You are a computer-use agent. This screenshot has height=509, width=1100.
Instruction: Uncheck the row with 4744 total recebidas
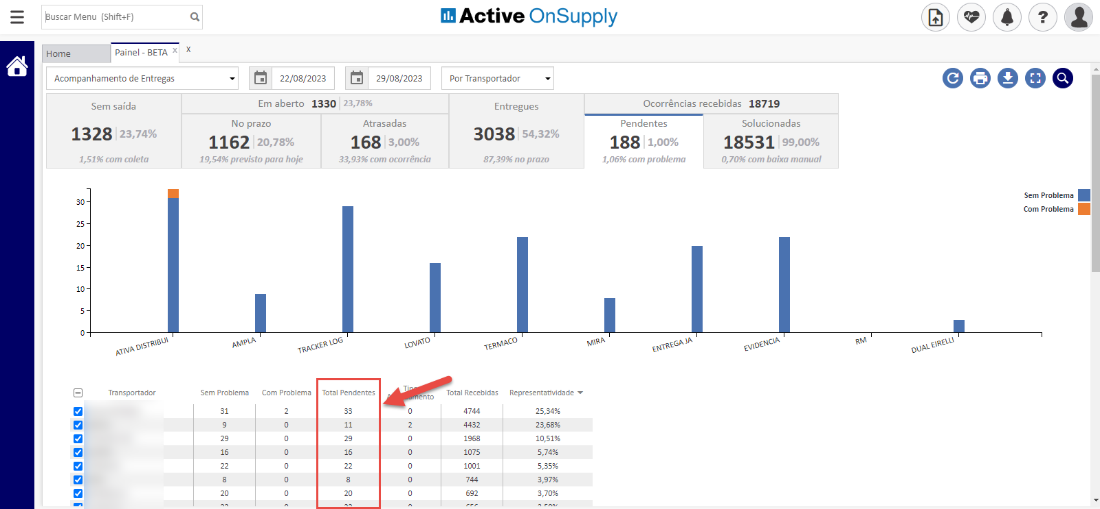click(x=78, y=412)
